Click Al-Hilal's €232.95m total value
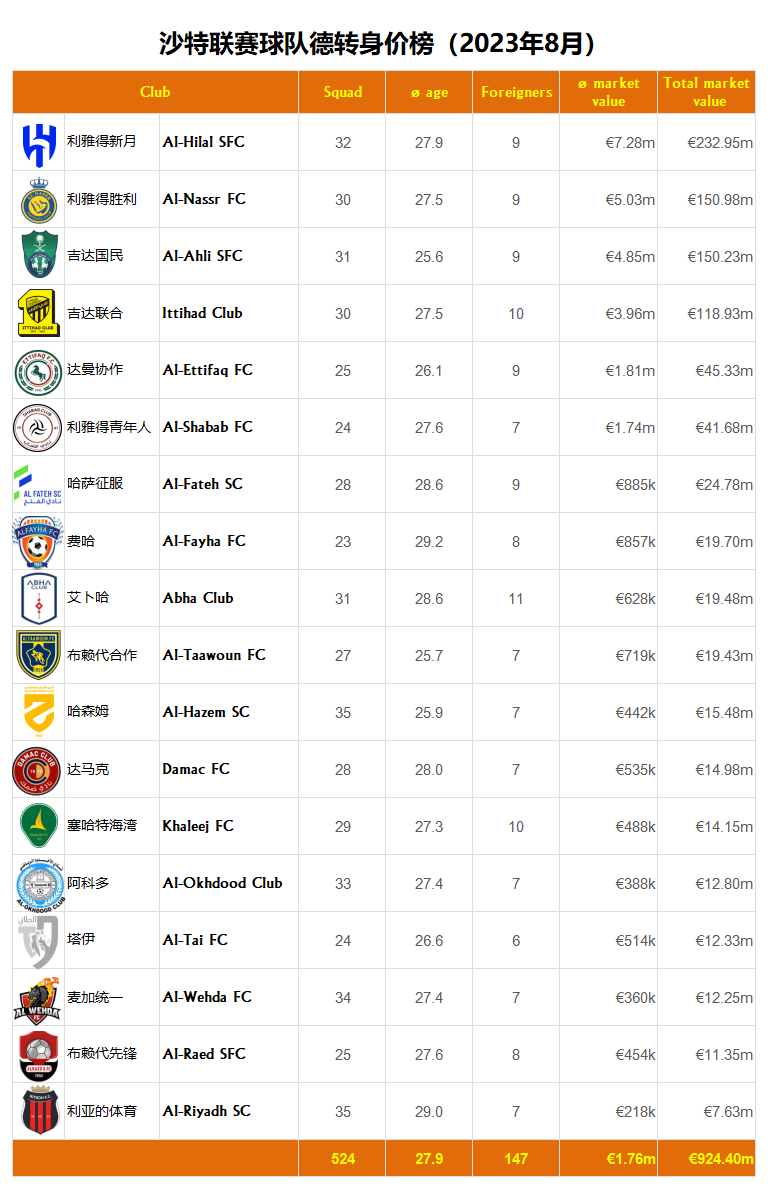This screenshot has width=771, height=1202. 720,143
